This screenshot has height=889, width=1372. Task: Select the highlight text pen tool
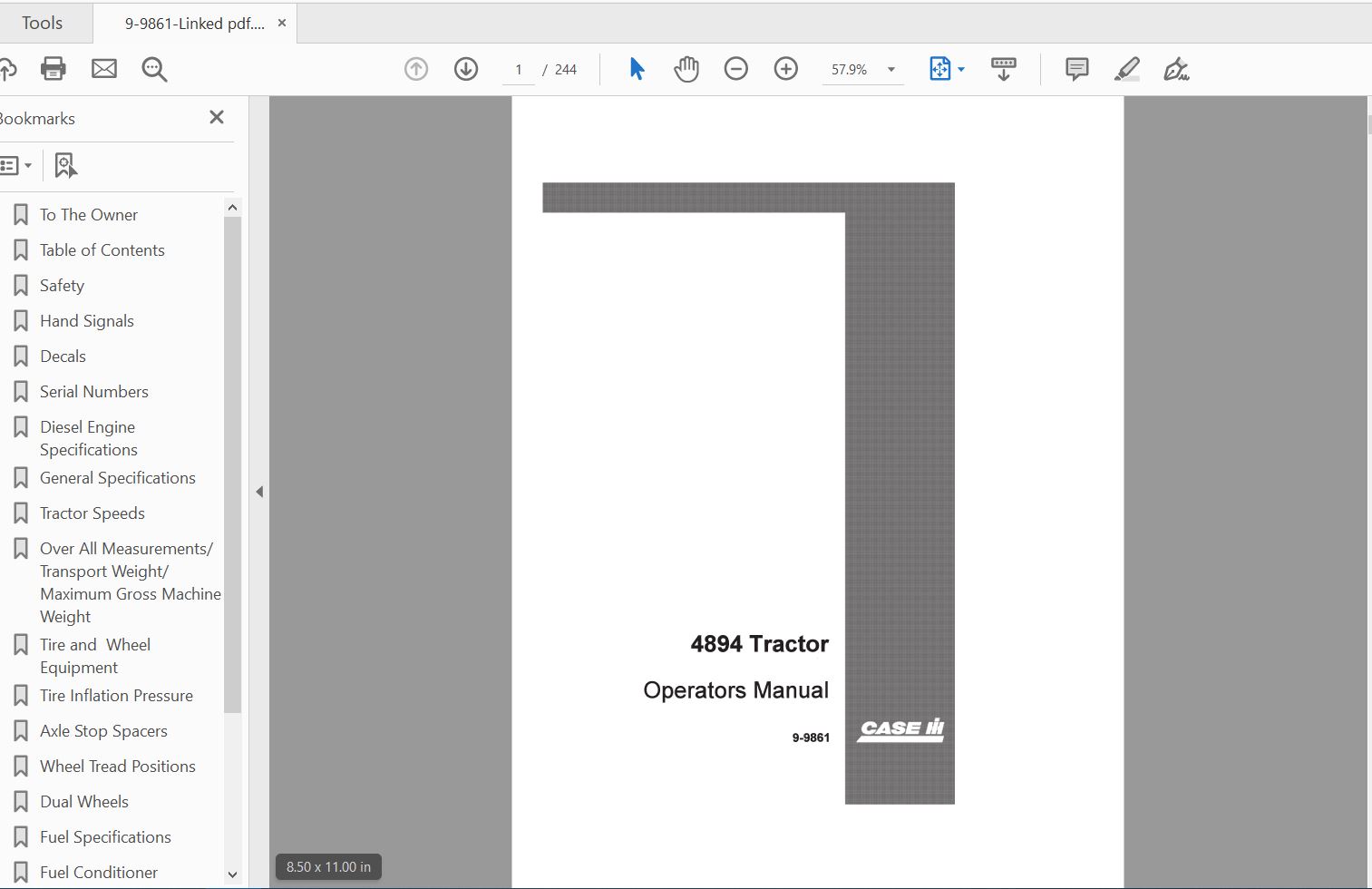point(1127,69)
